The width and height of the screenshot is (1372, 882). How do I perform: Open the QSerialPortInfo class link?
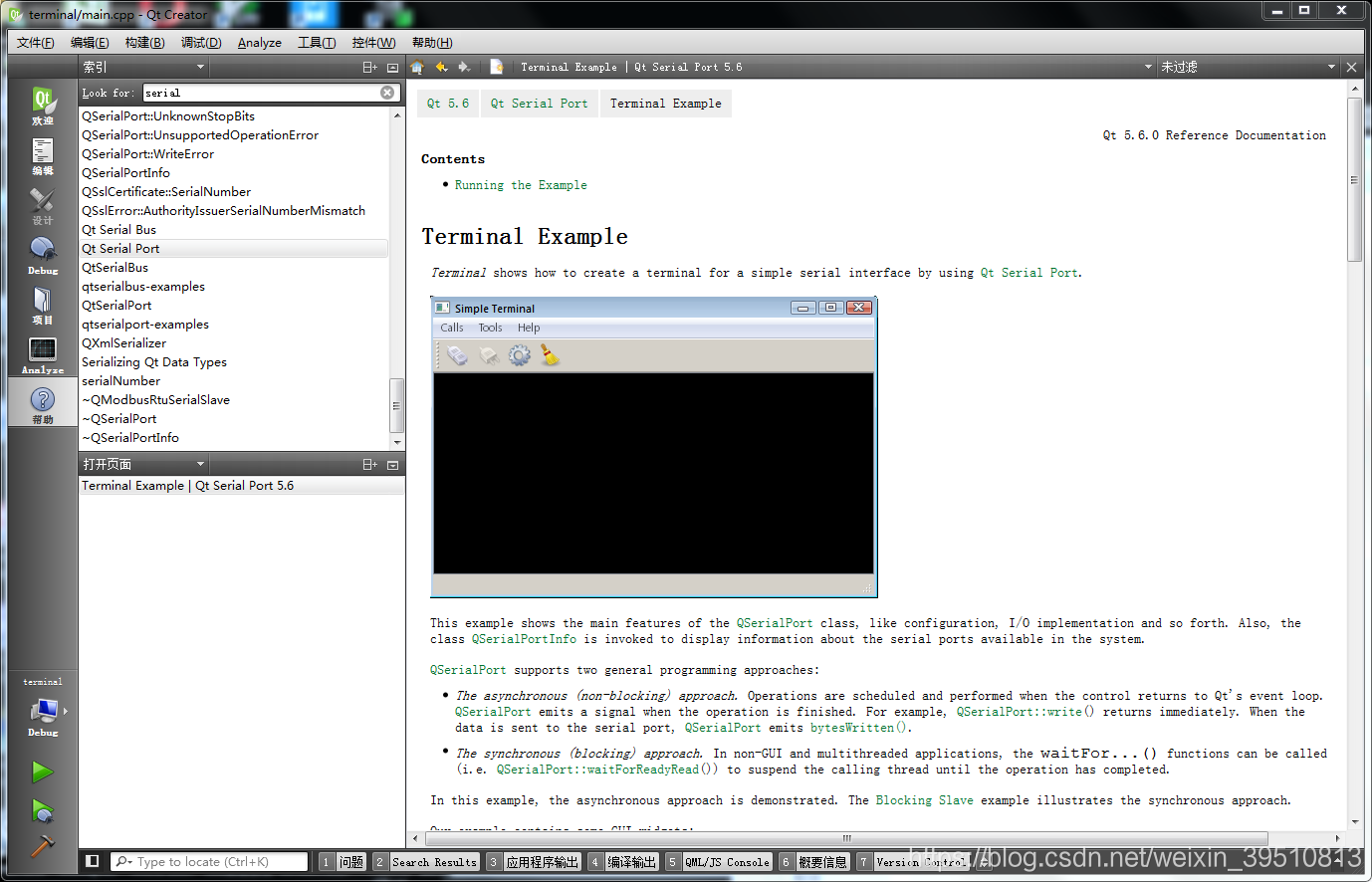(x=524, y=639)
